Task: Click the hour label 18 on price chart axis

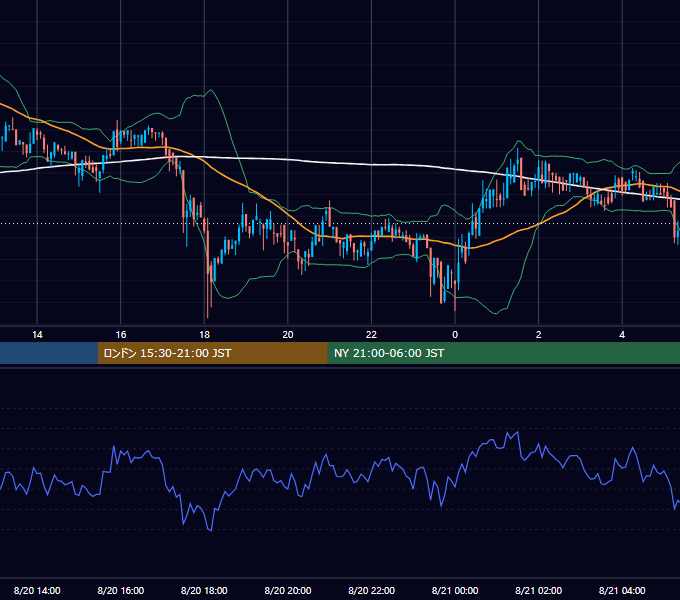Action: (x=204, y=335)
